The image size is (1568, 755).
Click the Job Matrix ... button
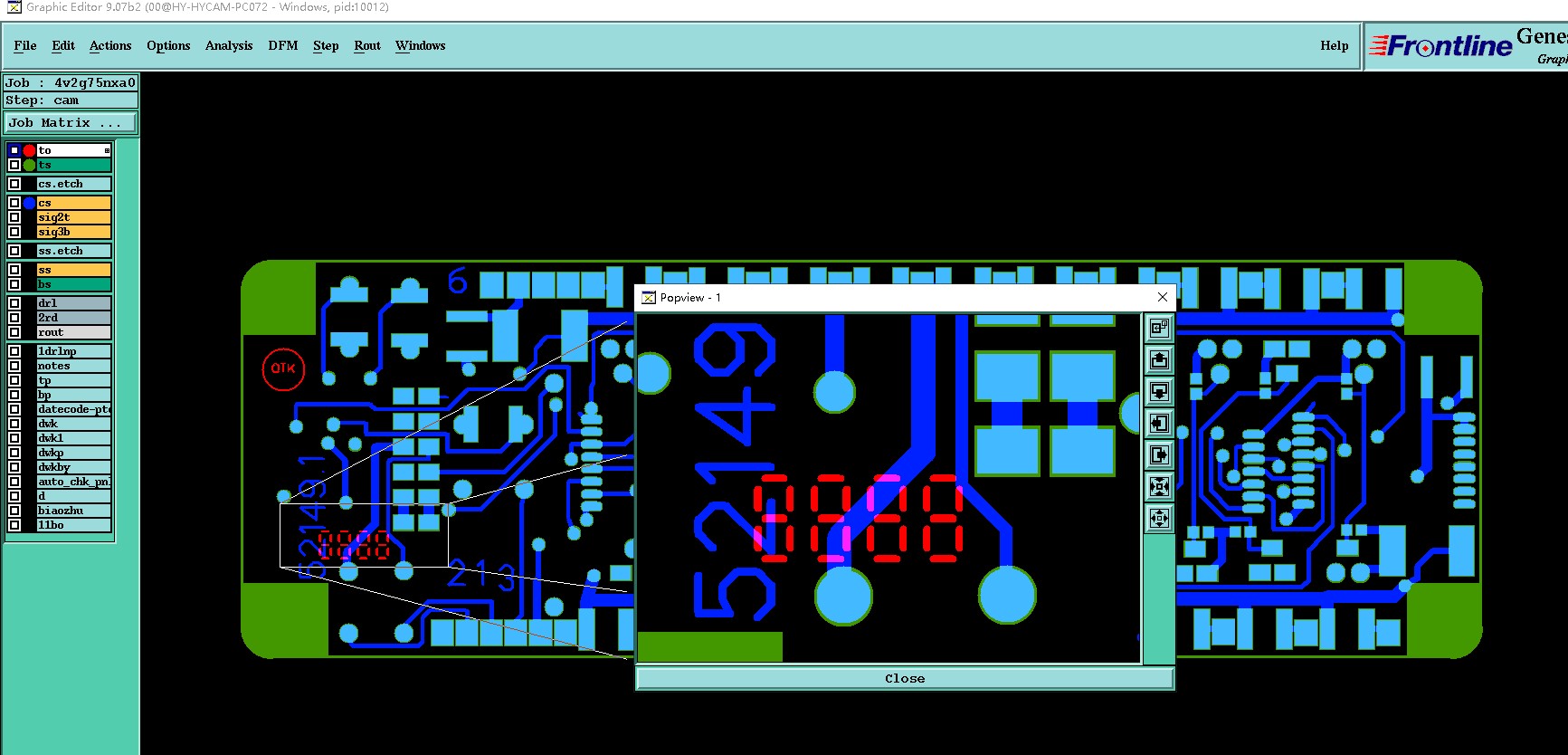coord(71,122)
